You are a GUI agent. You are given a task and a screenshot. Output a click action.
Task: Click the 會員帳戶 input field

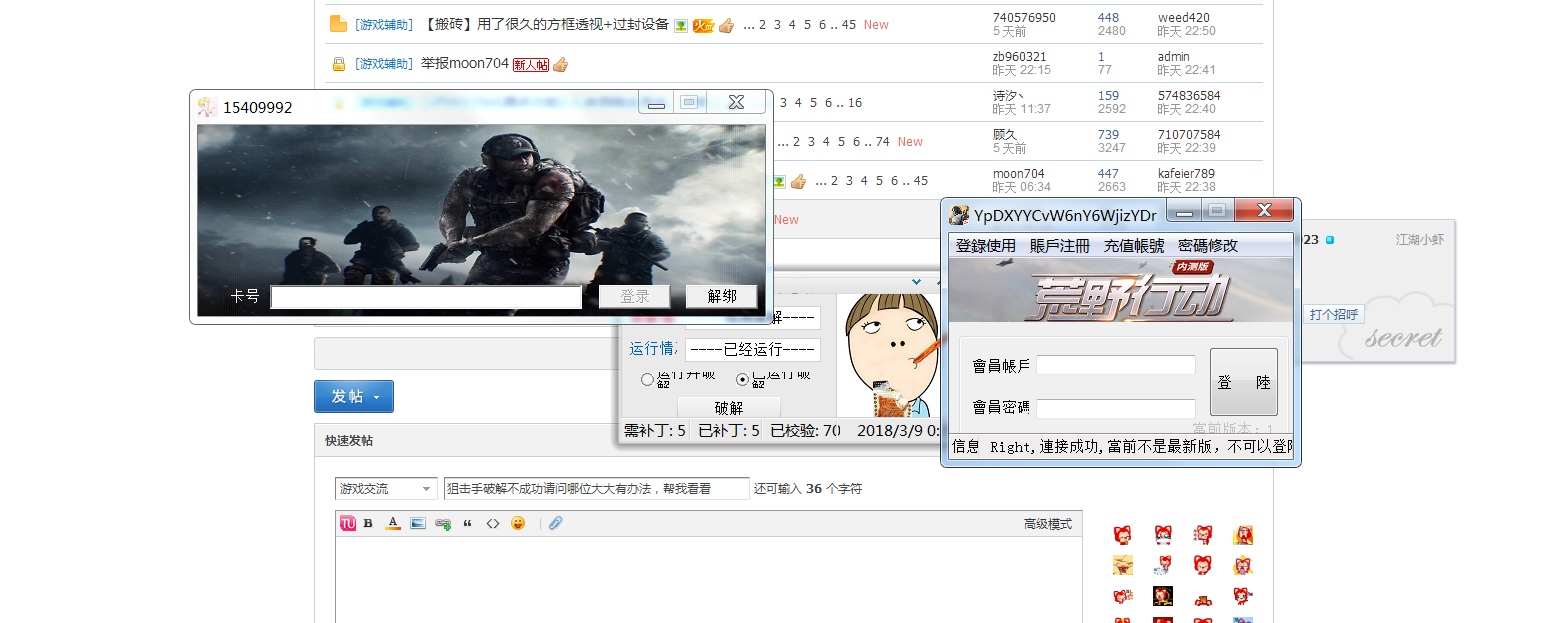(1116, 365)
